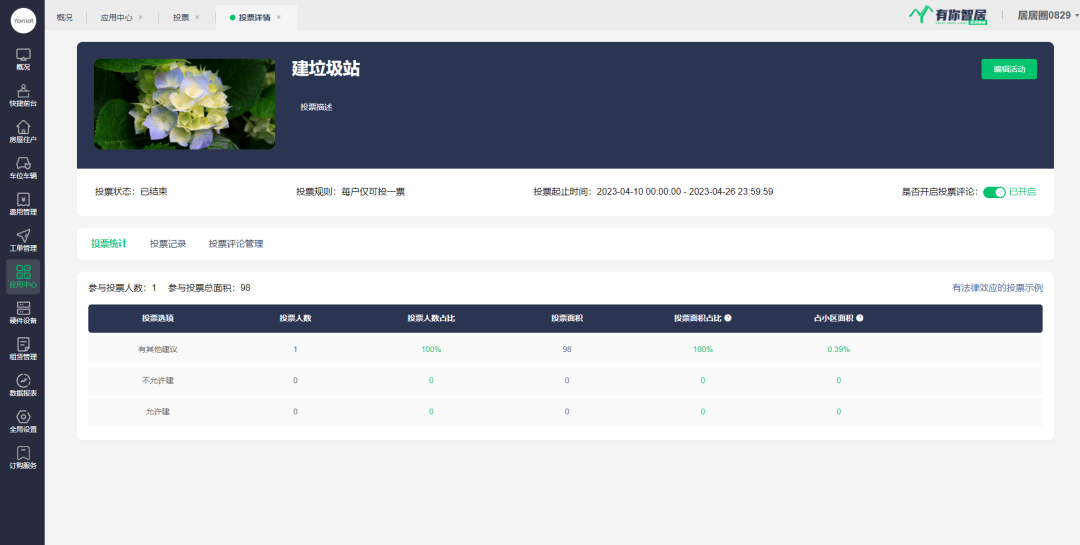Open 数据报表 in sidebar

click(22, 384)
